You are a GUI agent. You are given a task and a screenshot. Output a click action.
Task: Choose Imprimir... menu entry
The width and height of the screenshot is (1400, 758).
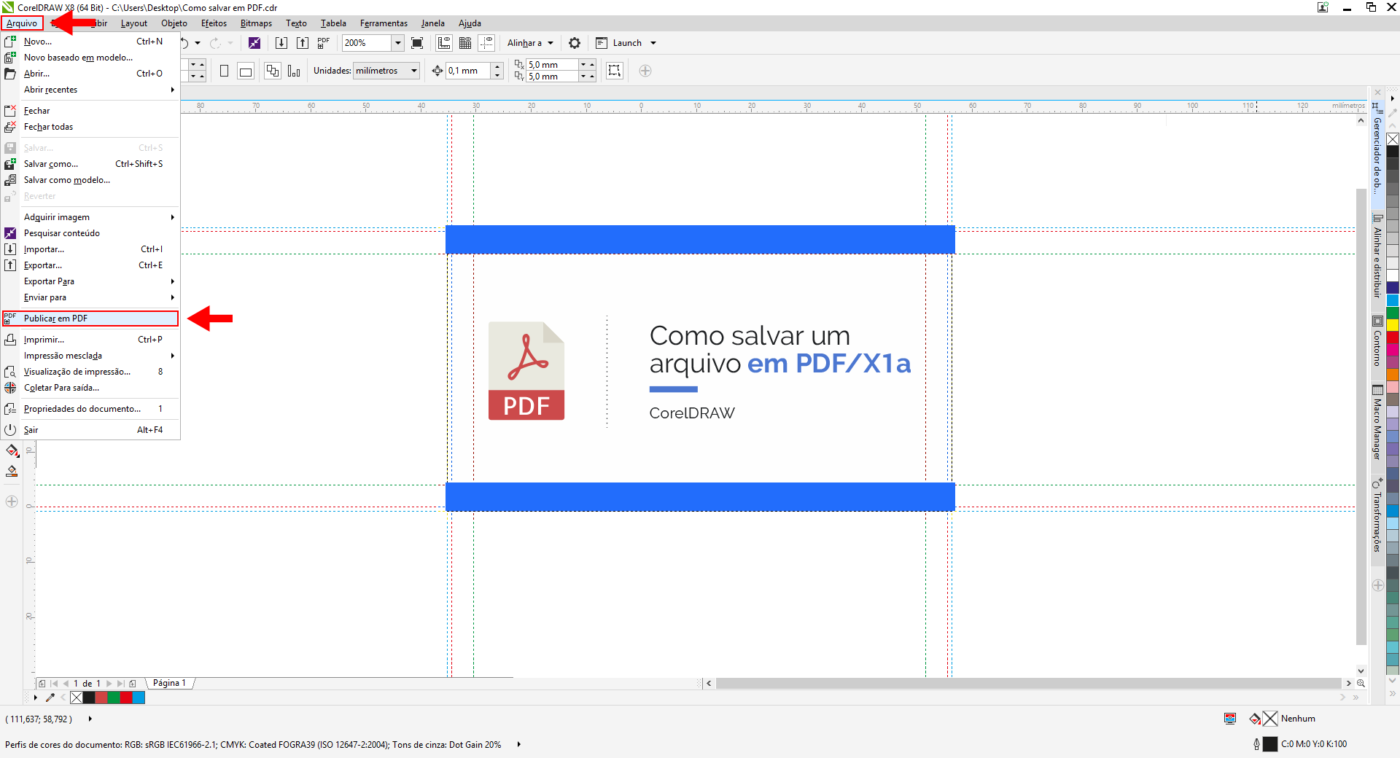[90, 339]
